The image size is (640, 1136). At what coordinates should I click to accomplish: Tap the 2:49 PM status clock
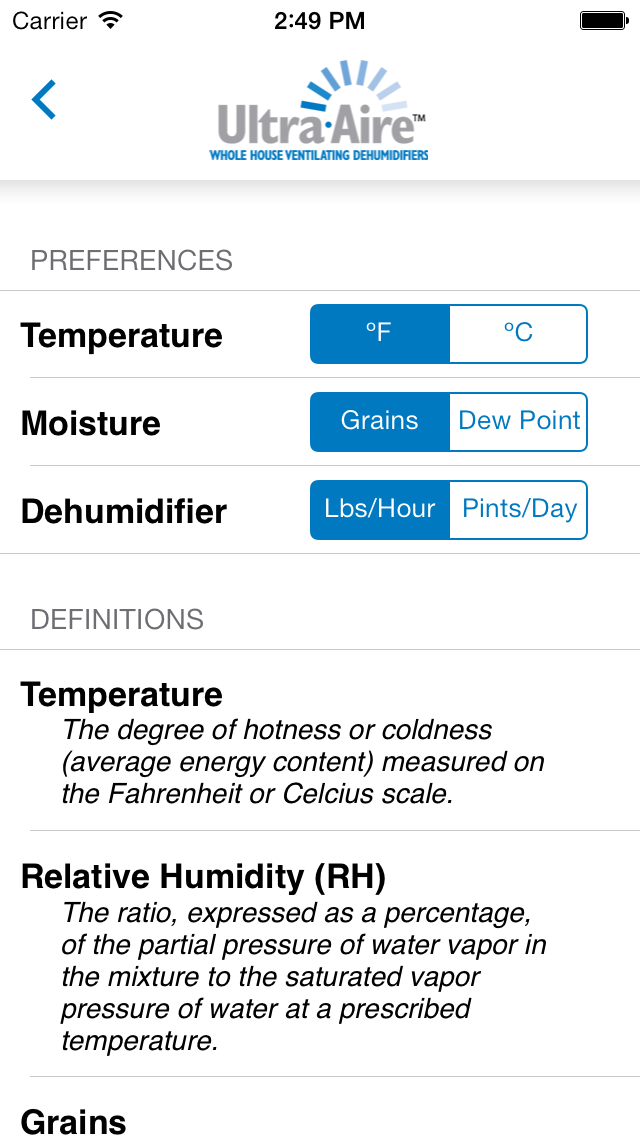320,21
